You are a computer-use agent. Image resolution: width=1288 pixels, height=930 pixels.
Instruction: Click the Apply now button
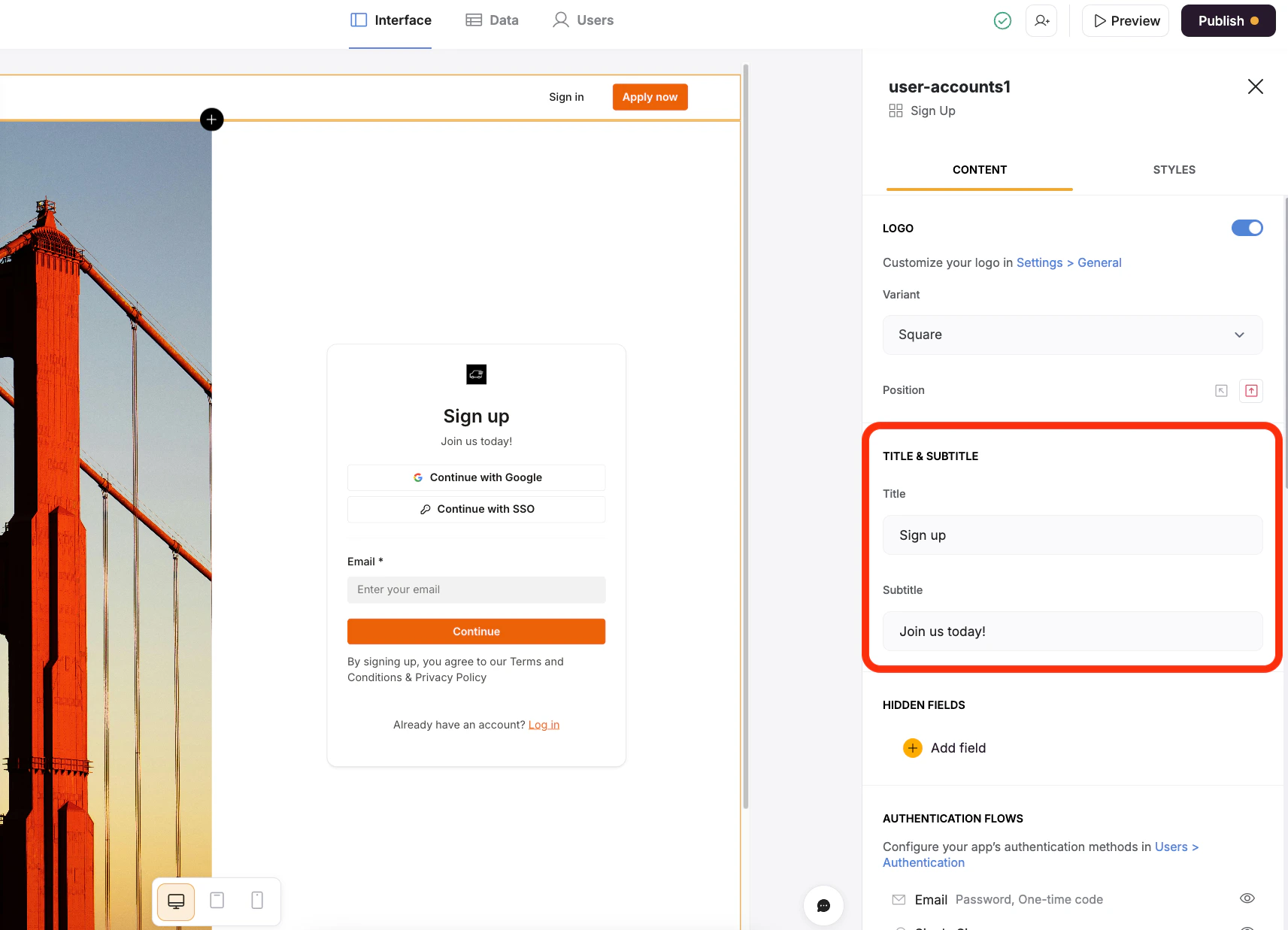click(x=650, y=97)
